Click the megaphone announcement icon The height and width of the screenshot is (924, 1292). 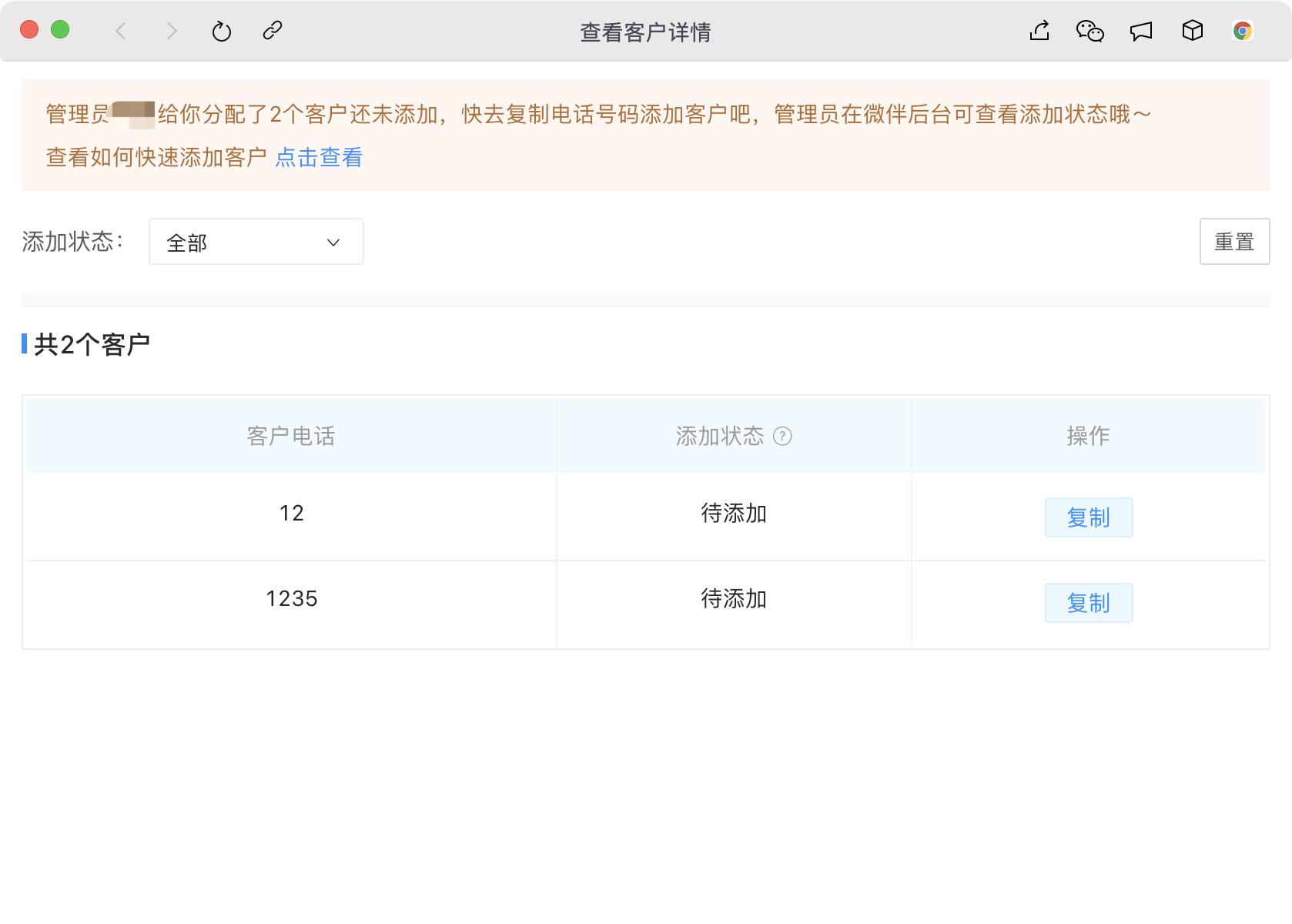click(1141, 31)
